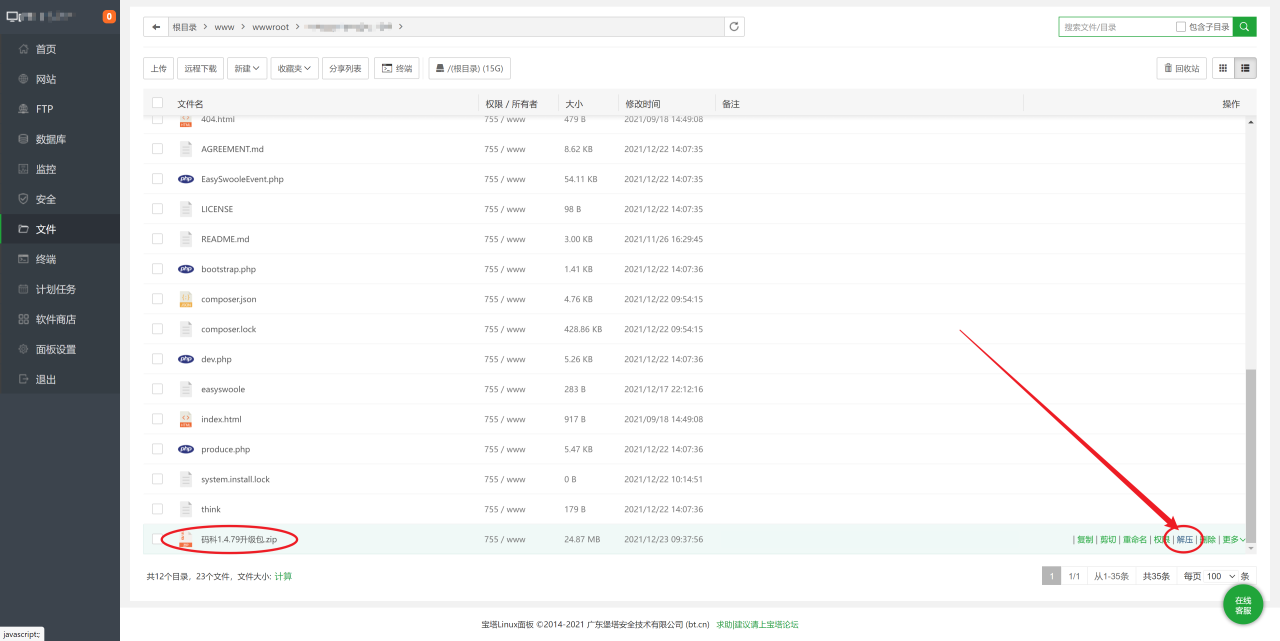Toggle the select-all files header checkbox
The image size is (1280, 641).
pyautogui.click(x=157, y=103)
